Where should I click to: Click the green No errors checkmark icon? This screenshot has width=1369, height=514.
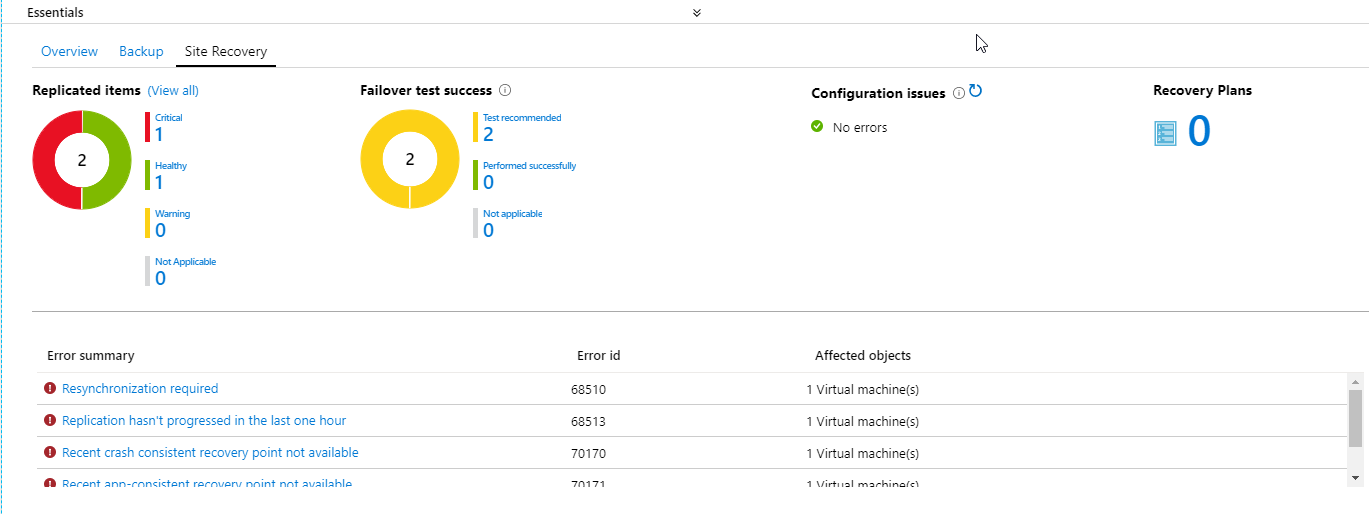817,127
